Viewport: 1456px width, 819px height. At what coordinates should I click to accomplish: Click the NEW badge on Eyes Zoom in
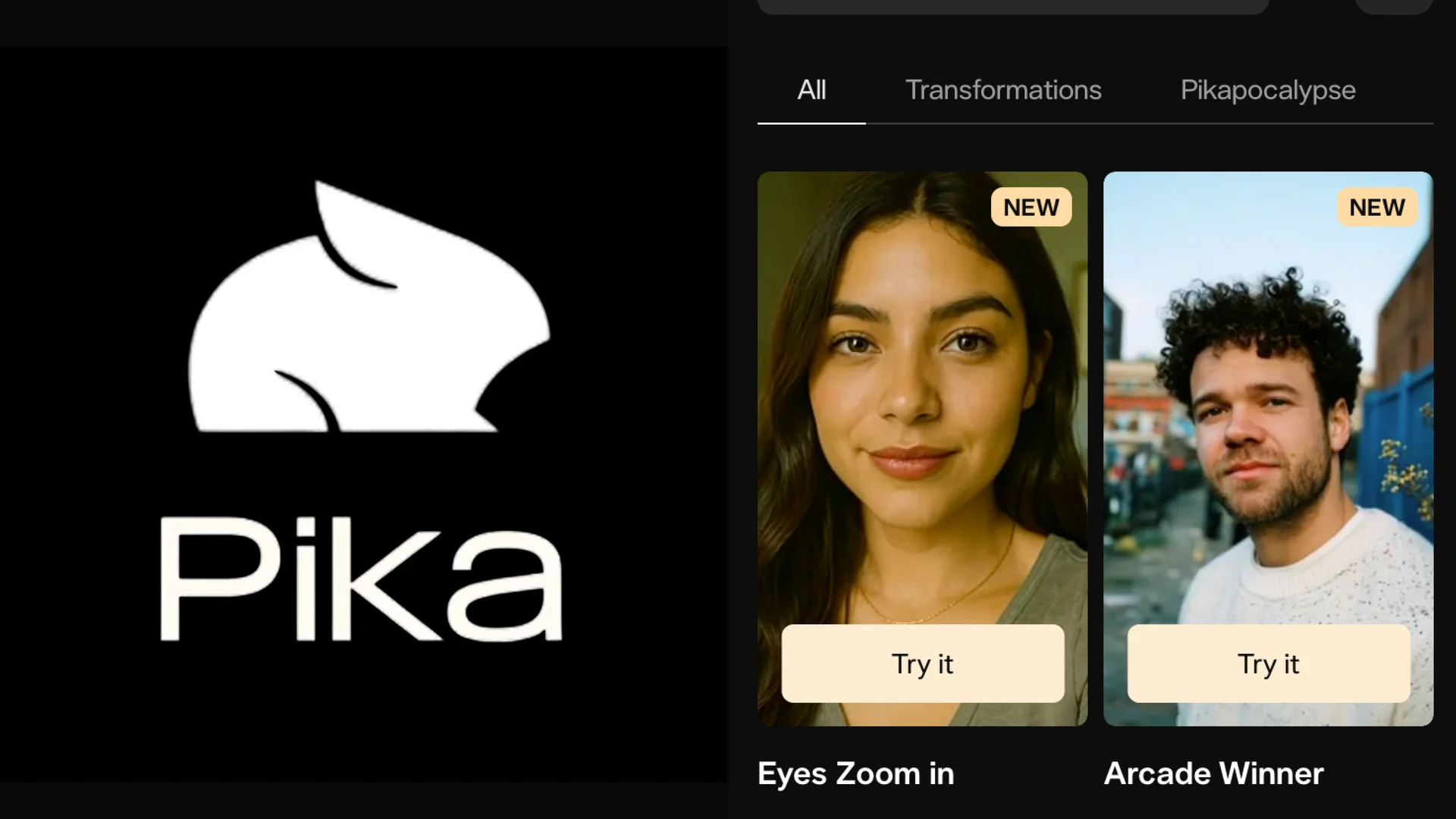coord(1031,207)
